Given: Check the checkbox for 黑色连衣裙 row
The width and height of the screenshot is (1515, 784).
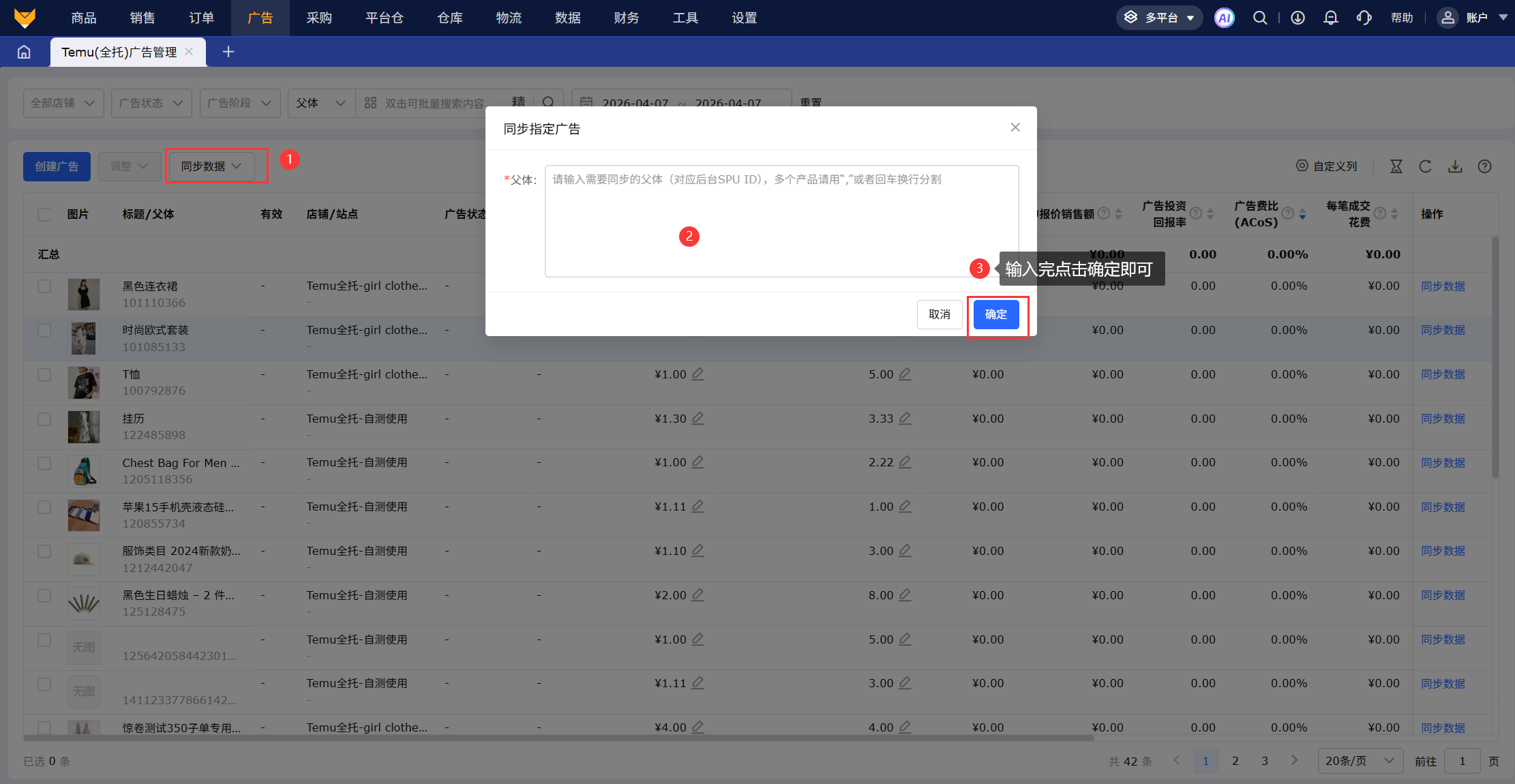Looking at the screenshot, I should coord(44,286).
